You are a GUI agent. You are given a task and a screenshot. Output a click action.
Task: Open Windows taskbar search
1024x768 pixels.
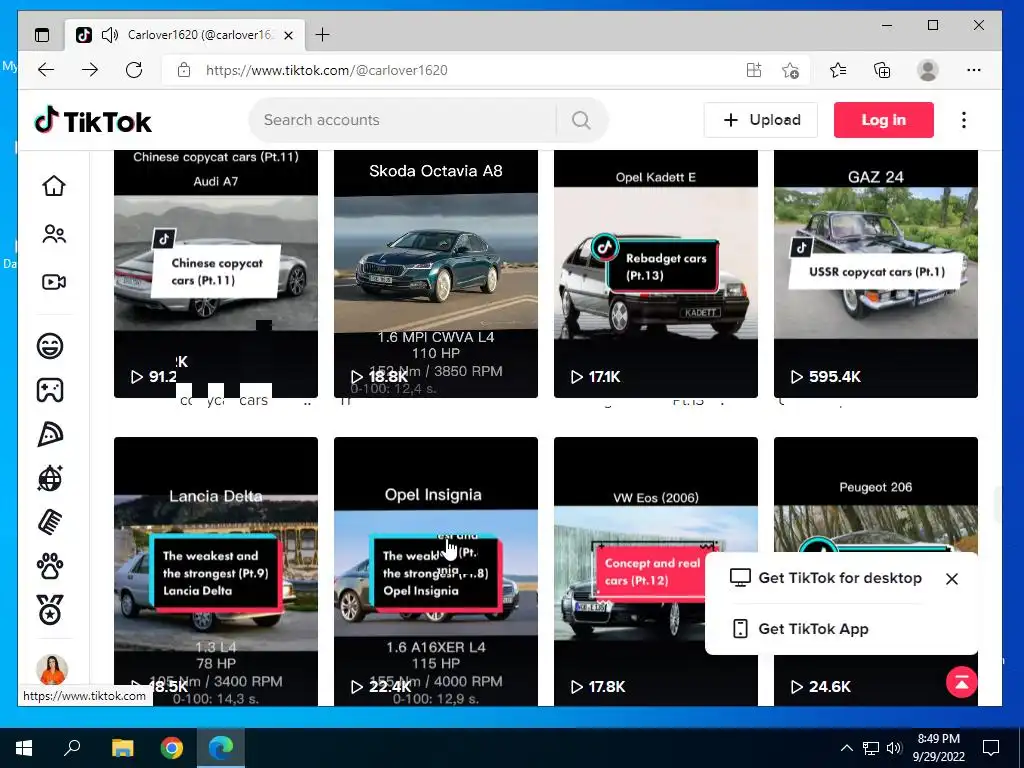[72, 748]
